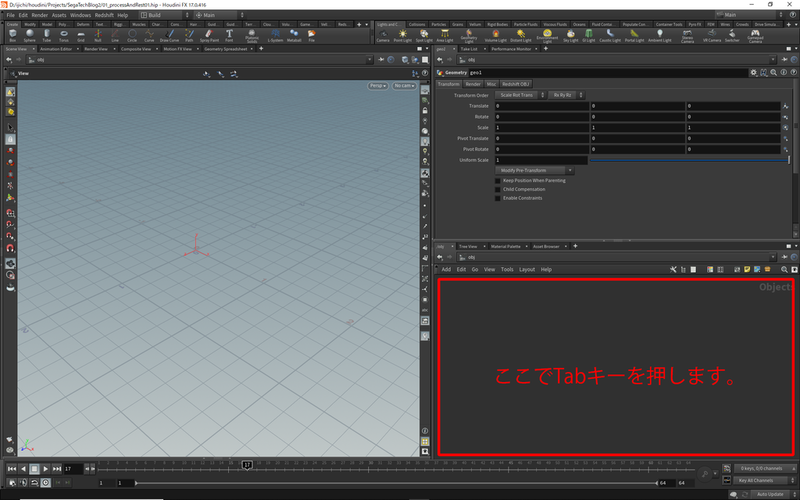Open the Rx Ry Rz rotation order dropdown
The width and height of the screenshot is (800, 500).
pos(566,95)
